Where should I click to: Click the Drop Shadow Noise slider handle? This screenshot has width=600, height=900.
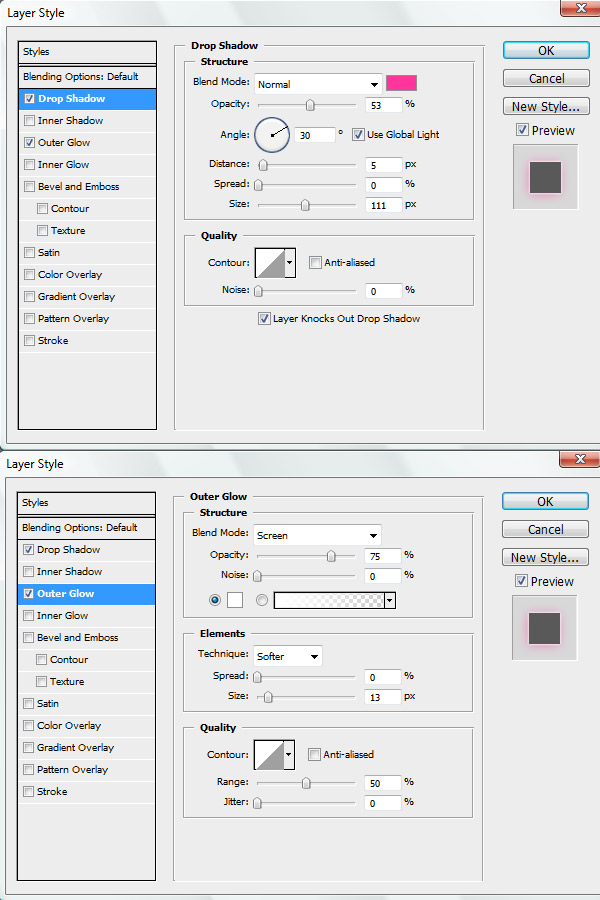pos(258,291)
